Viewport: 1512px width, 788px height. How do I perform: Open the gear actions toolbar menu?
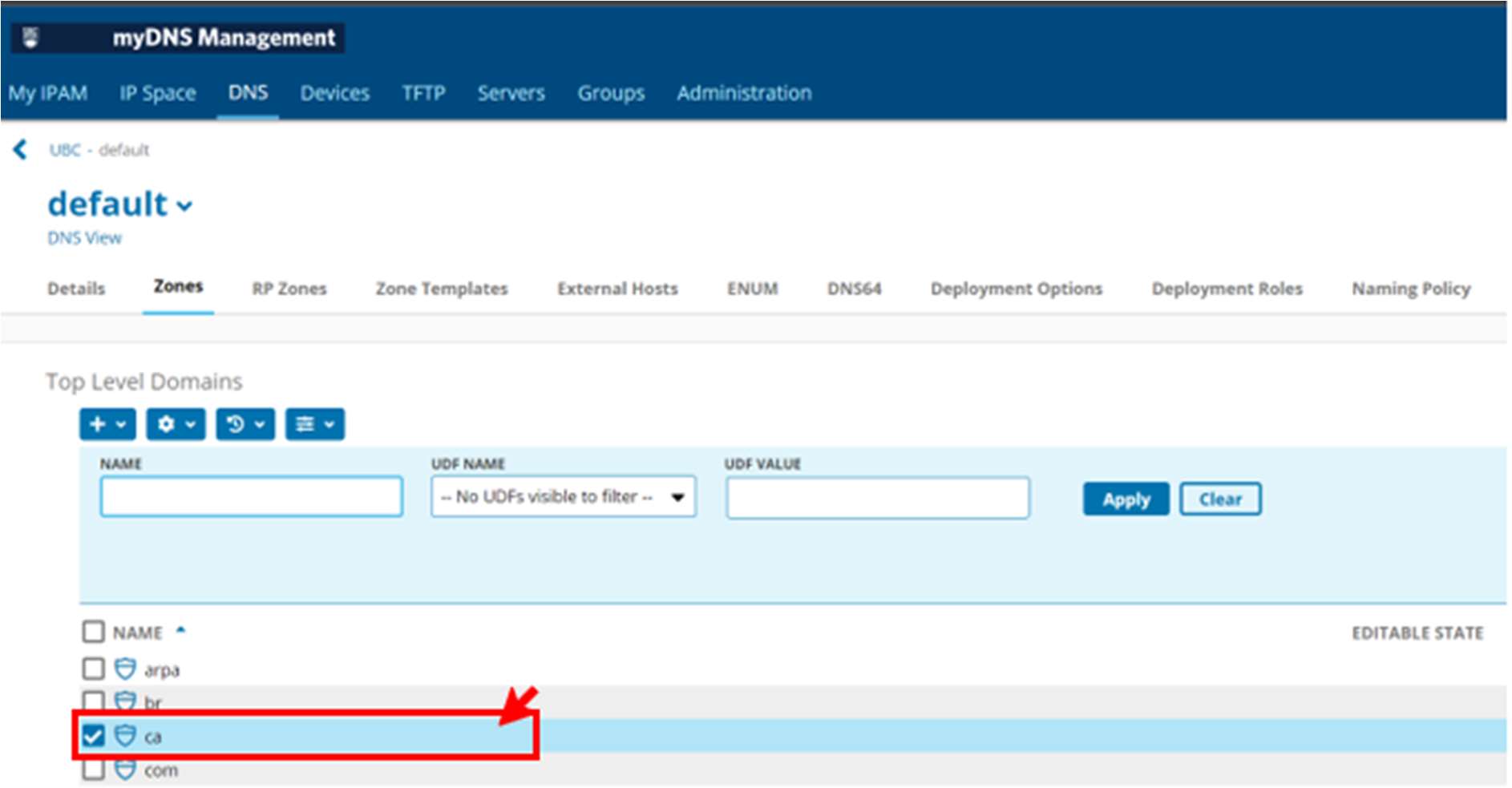(176, 424)
